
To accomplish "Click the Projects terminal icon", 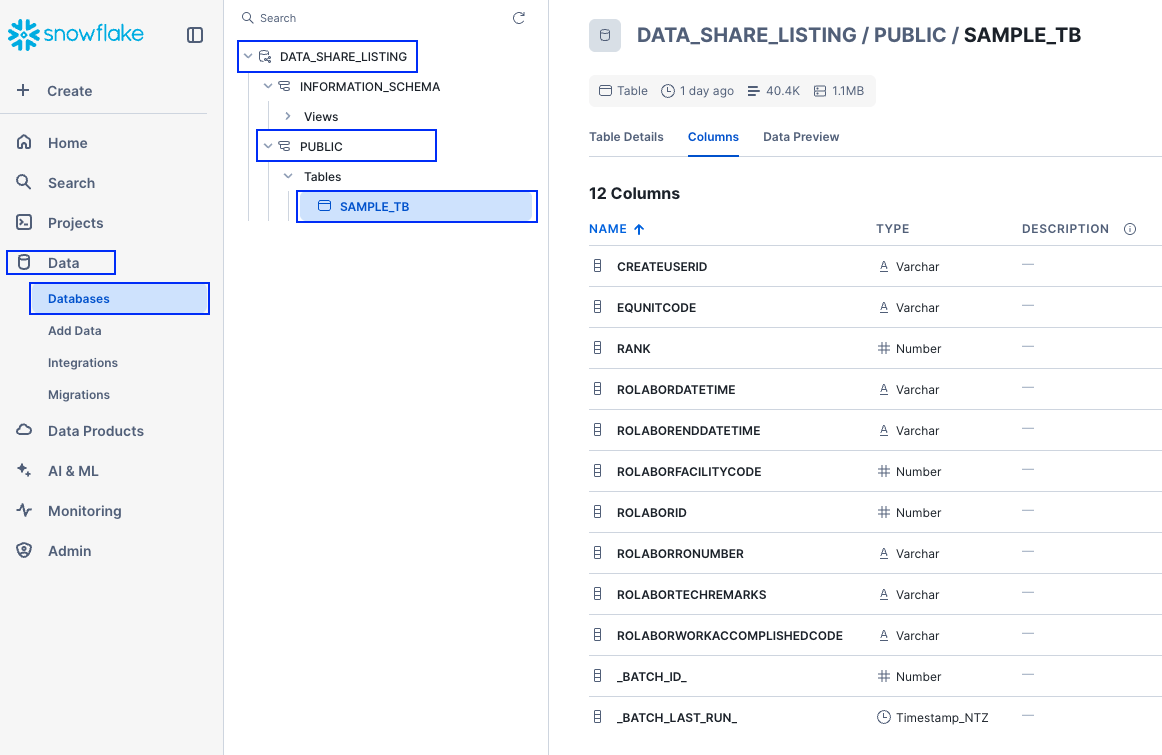I will [24, 222].
